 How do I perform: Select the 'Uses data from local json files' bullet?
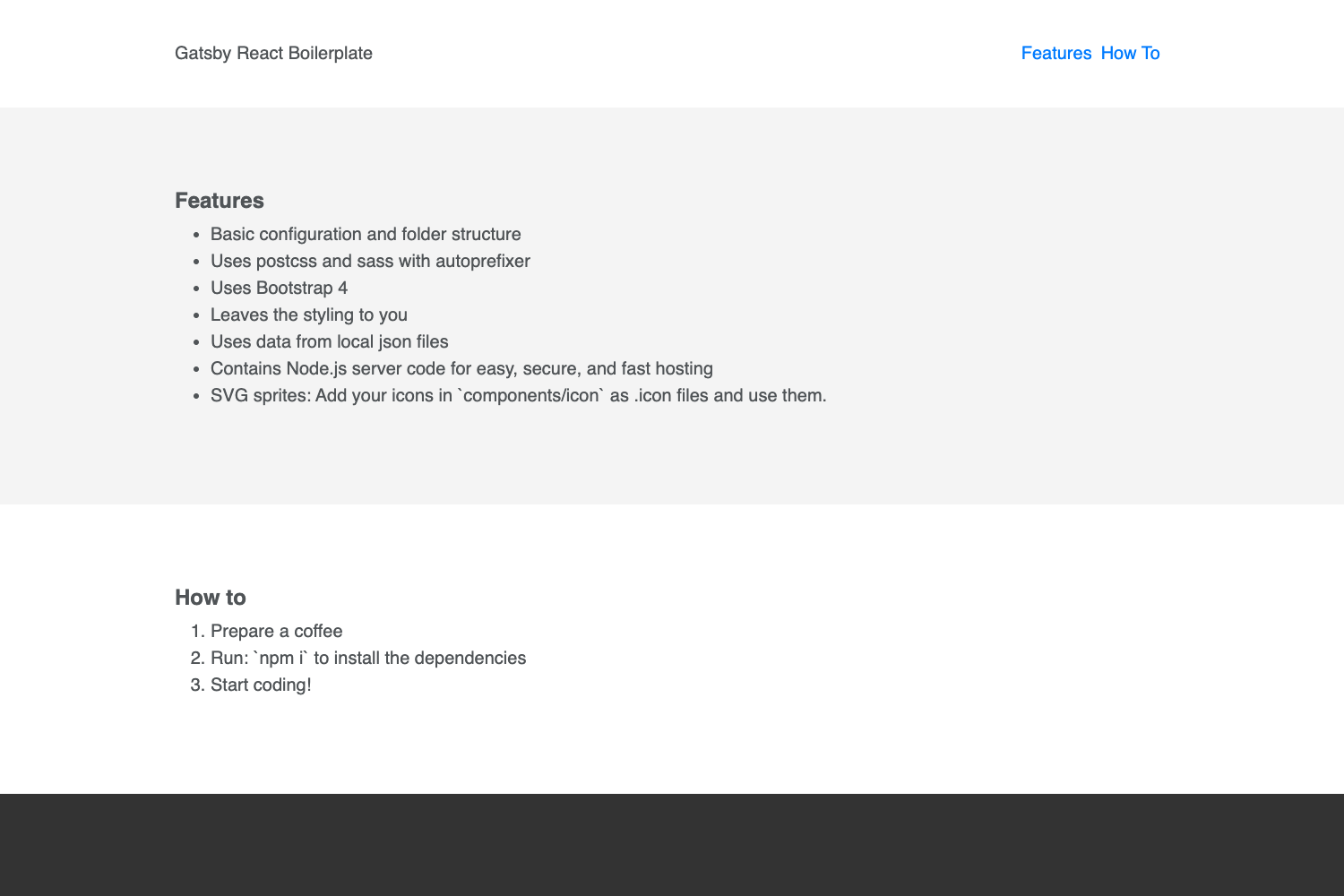tap(330, 341)
